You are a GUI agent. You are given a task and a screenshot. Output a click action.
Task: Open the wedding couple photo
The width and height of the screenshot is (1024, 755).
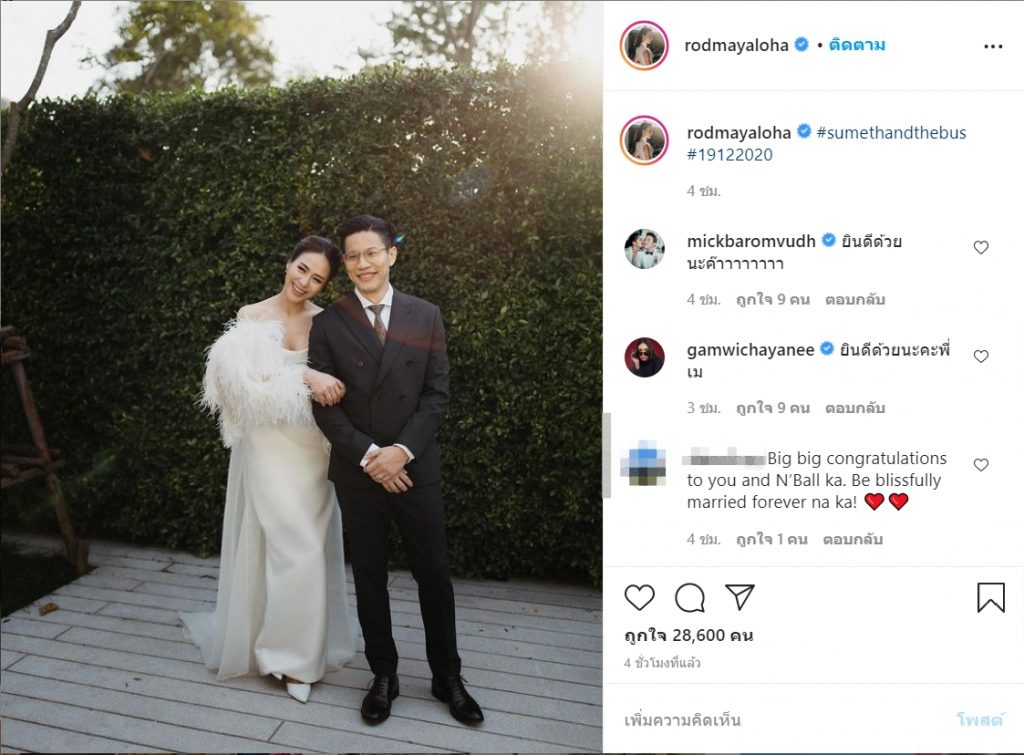[x=301, y=378]
